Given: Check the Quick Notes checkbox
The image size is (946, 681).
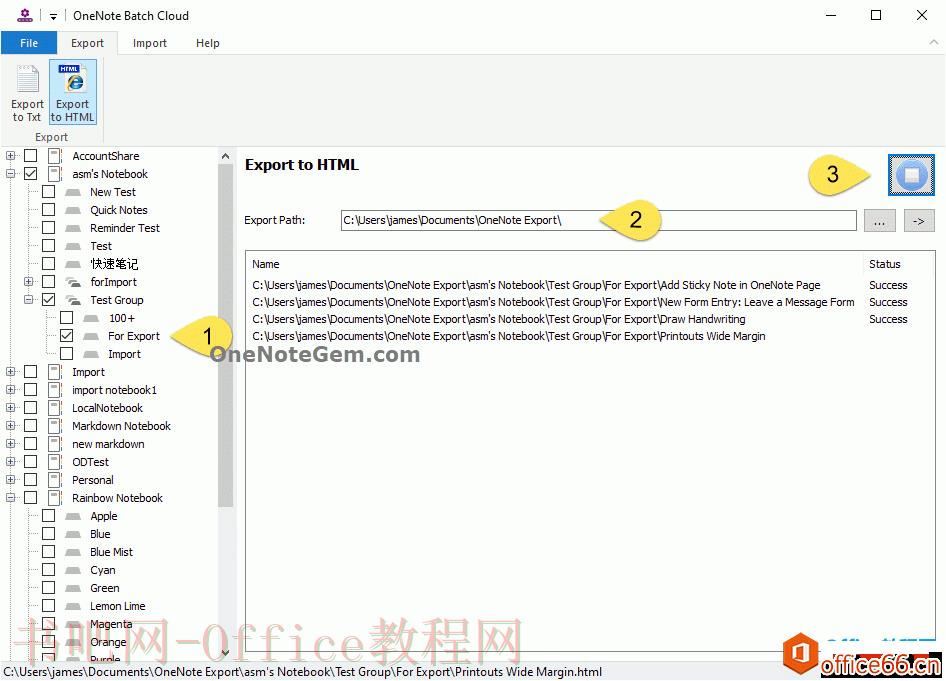Looking at the screenshot, I should 48,210.
